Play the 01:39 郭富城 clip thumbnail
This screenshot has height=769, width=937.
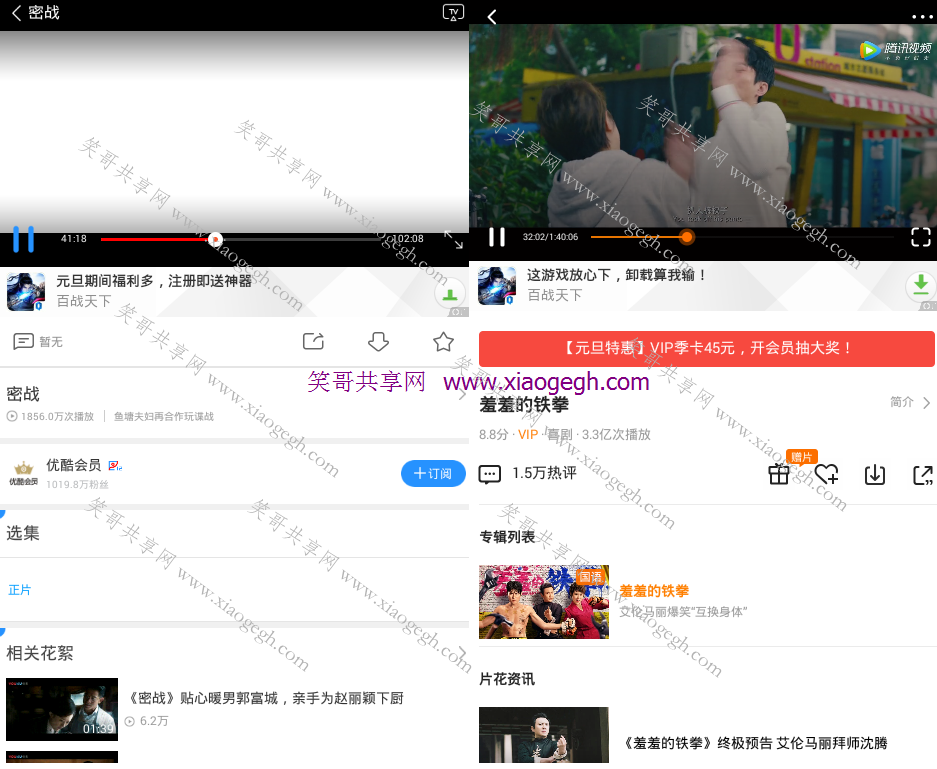tap(62, 709)
